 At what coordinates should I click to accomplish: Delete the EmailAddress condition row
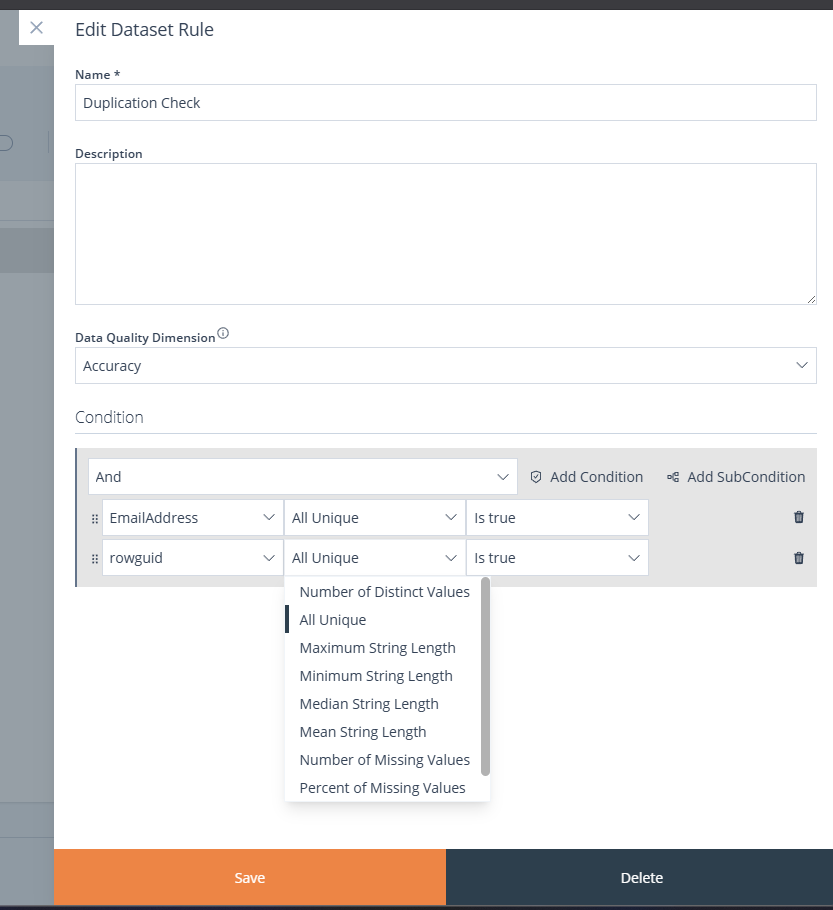click(798, 517)
